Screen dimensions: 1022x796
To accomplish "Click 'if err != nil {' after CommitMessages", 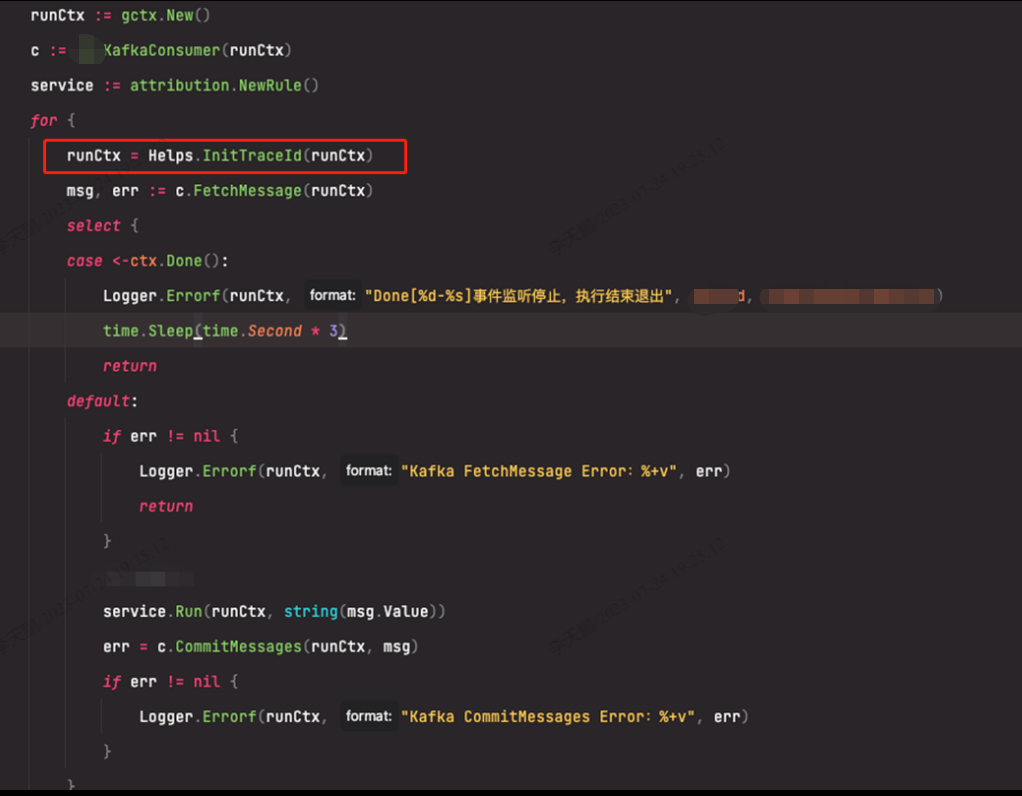I will click(x=171, y=682).
